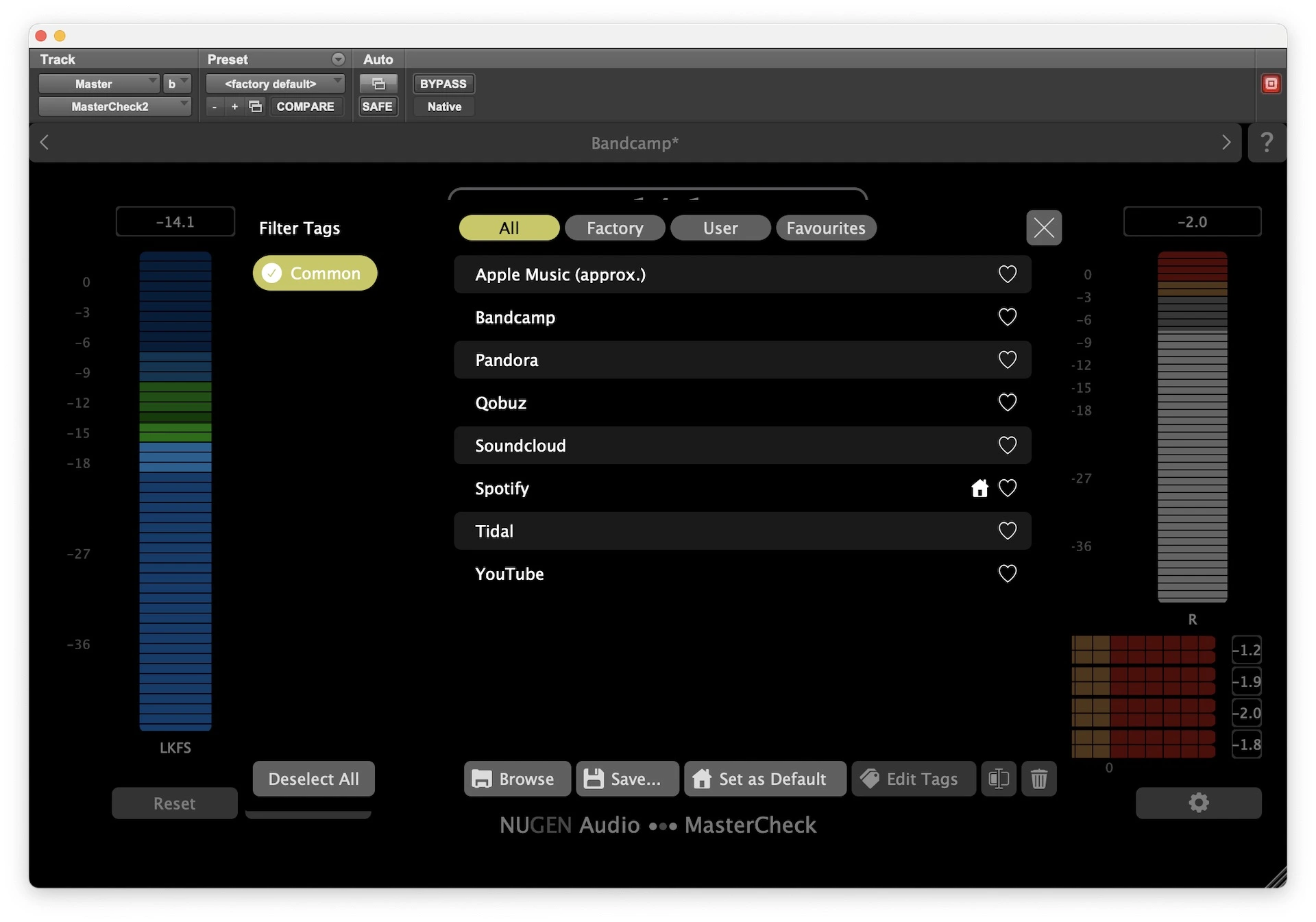Close the preset browser with X

click(1044, 228)
